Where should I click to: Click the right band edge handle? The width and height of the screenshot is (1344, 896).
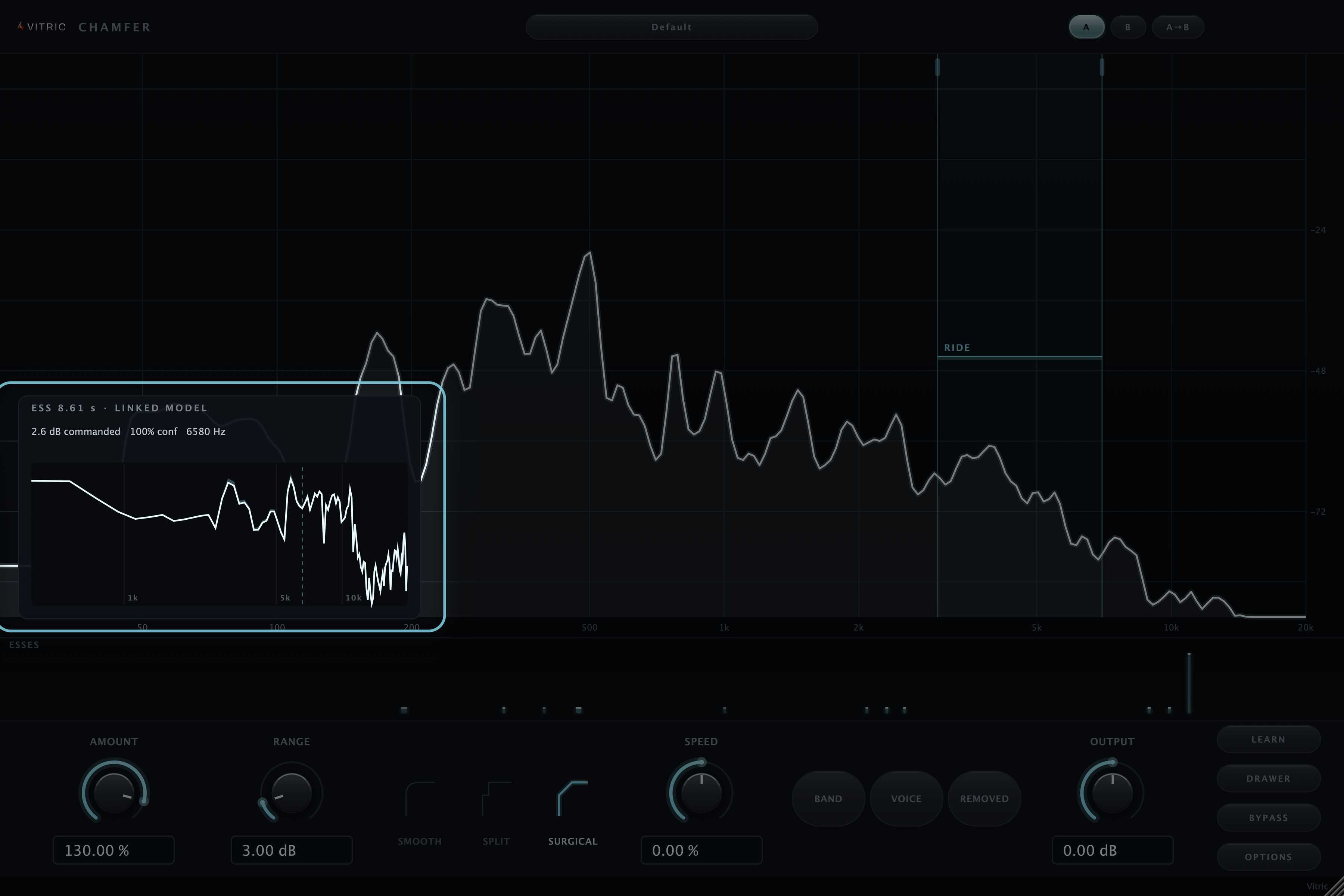[x=1102, y=66]
